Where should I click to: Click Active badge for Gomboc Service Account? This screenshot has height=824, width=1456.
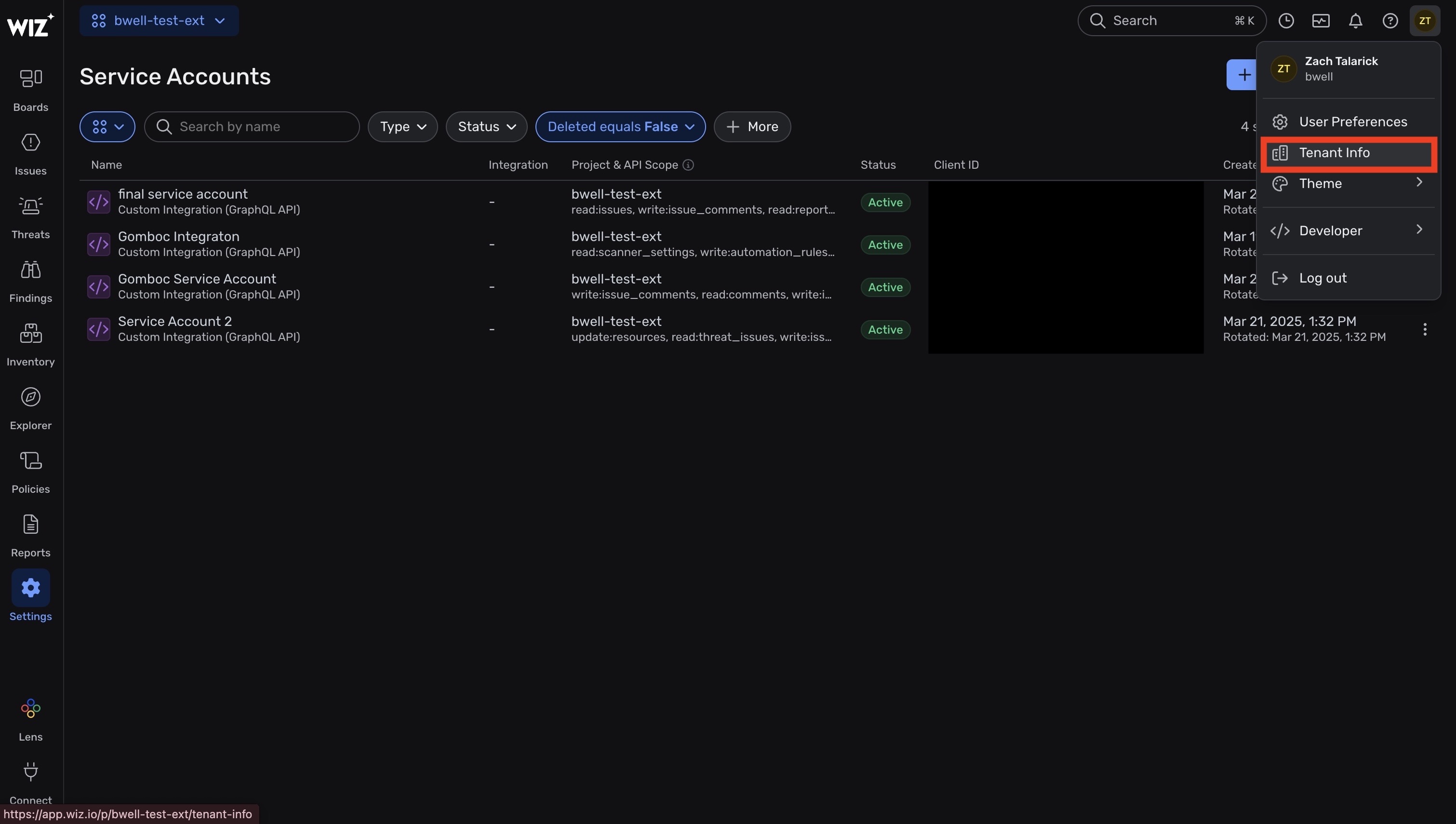[885, 287]
